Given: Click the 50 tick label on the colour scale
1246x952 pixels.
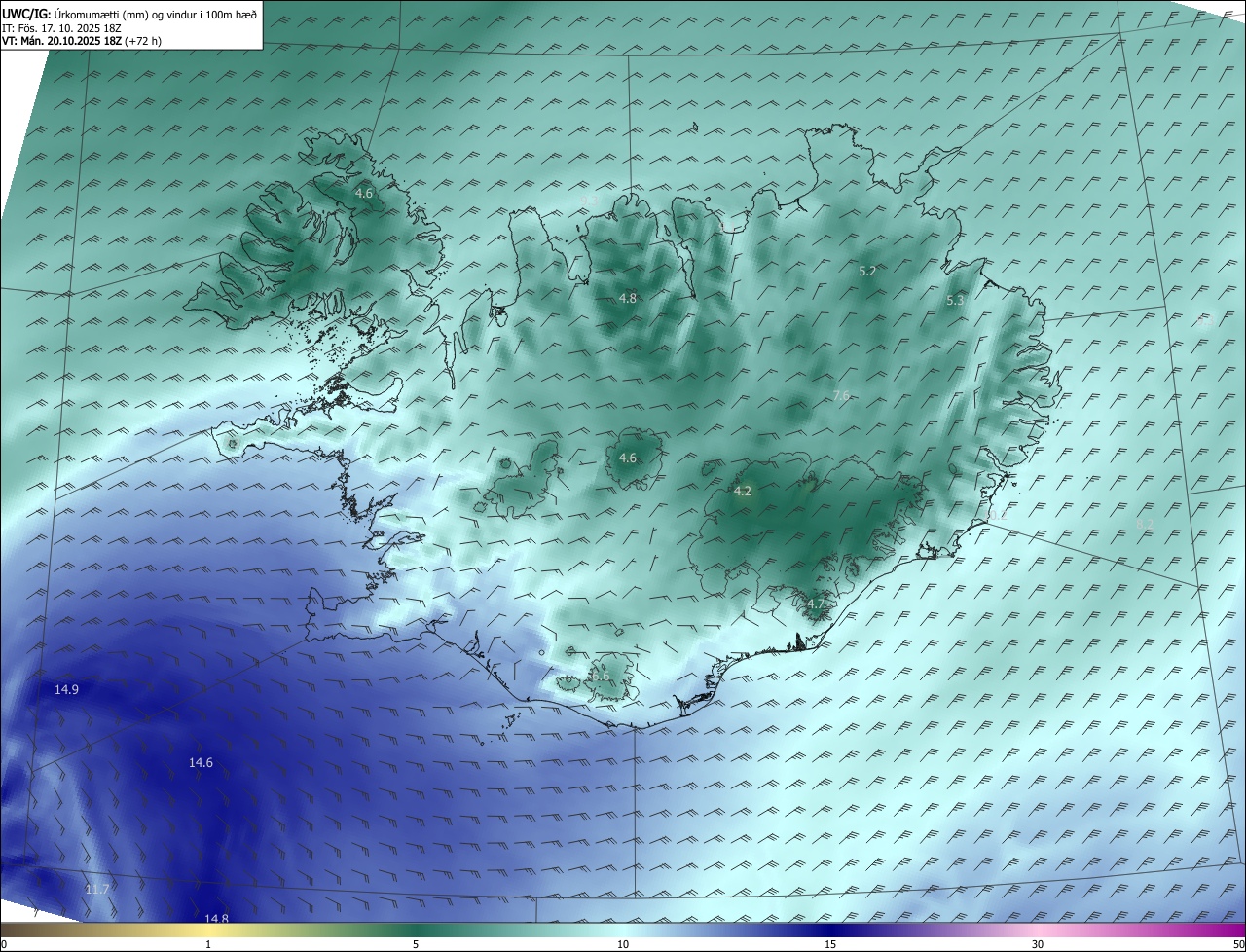Looking at the screenshot, I should click(x=1238, y=944).
